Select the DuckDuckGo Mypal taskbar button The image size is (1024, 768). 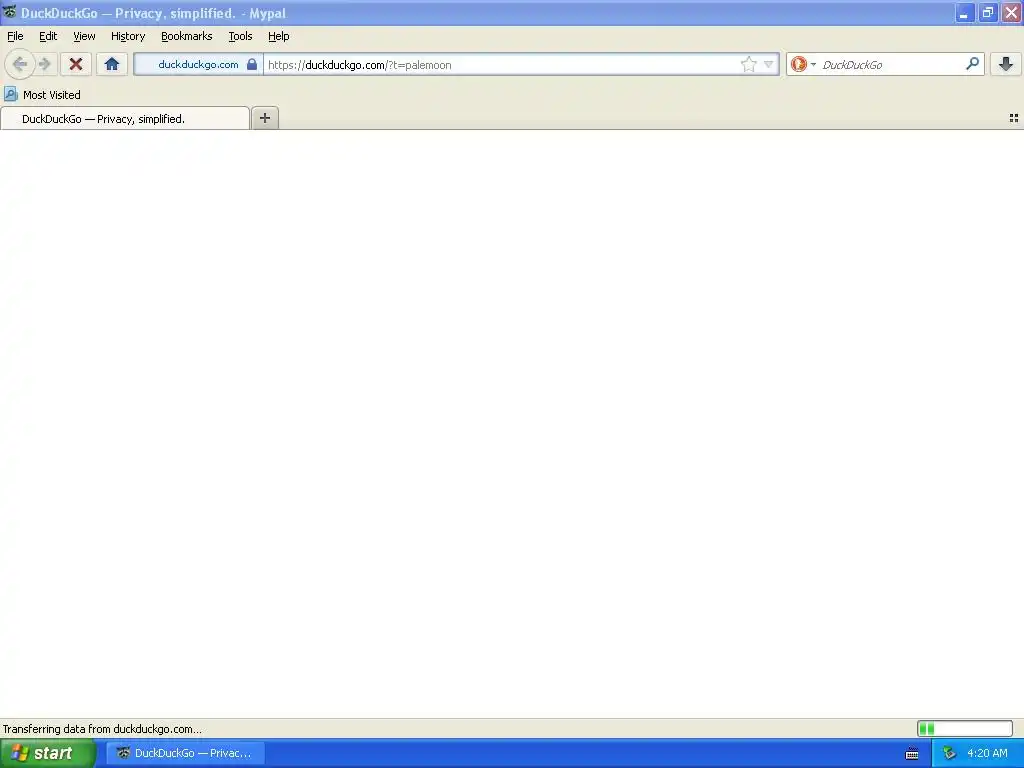[x=185, y=753]
